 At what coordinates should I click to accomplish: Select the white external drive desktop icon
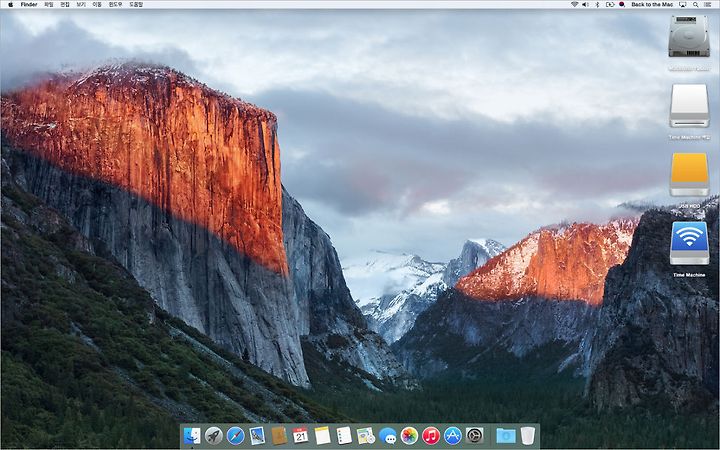(689, 106)
